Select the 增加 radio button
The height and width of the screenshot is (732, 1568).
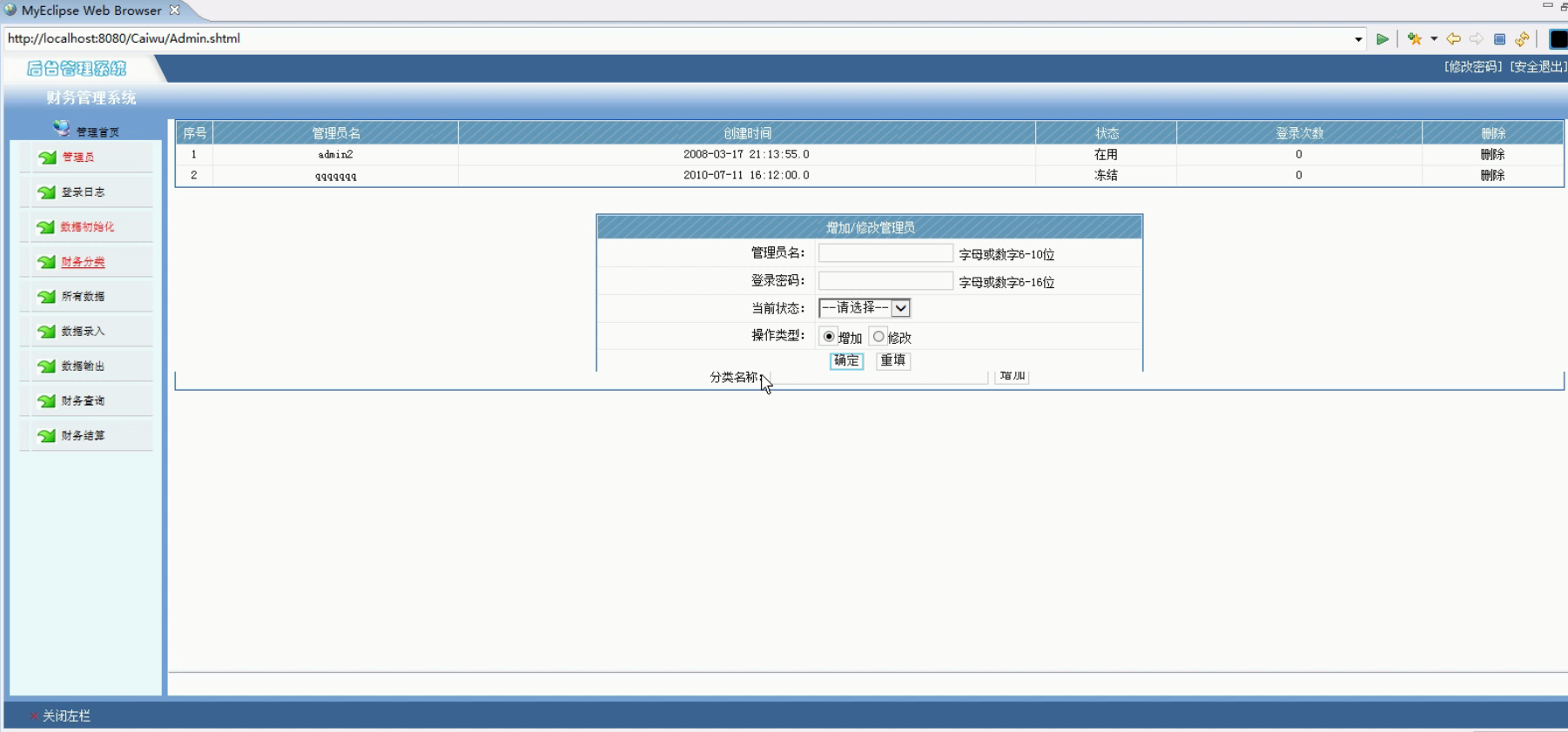[829, 337]
